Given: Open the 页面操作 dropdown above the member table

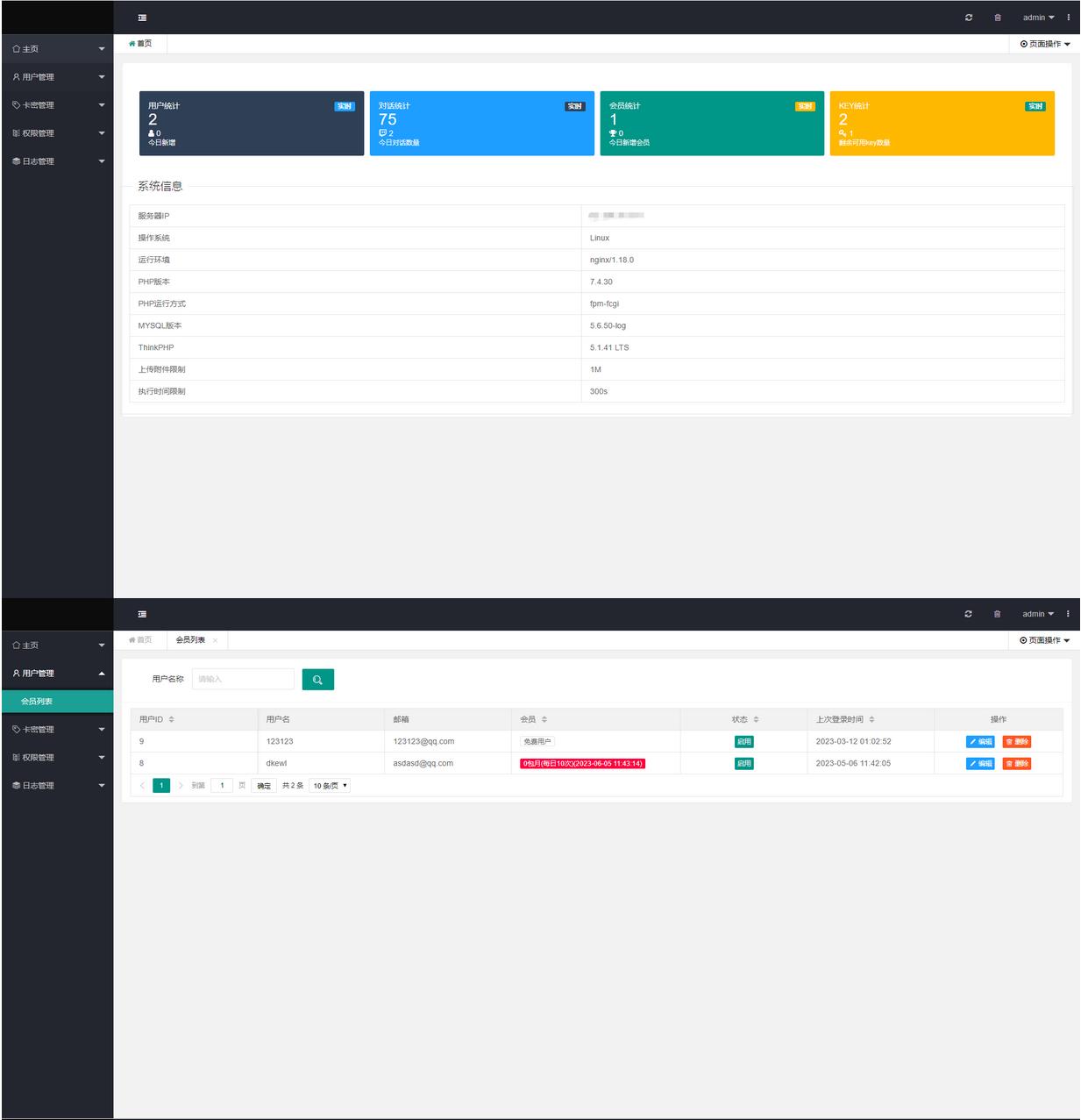Looking at the screenshot, I should 1044,640.
